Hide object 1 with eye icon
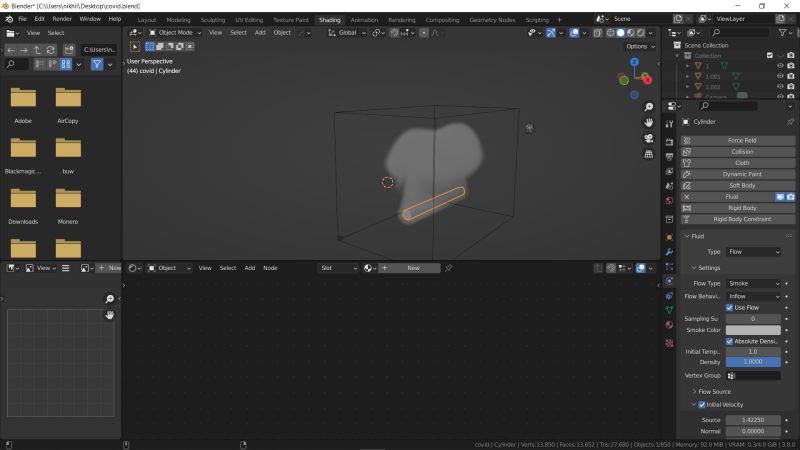The width and height of the screenshot is (800, 450). 780,66
